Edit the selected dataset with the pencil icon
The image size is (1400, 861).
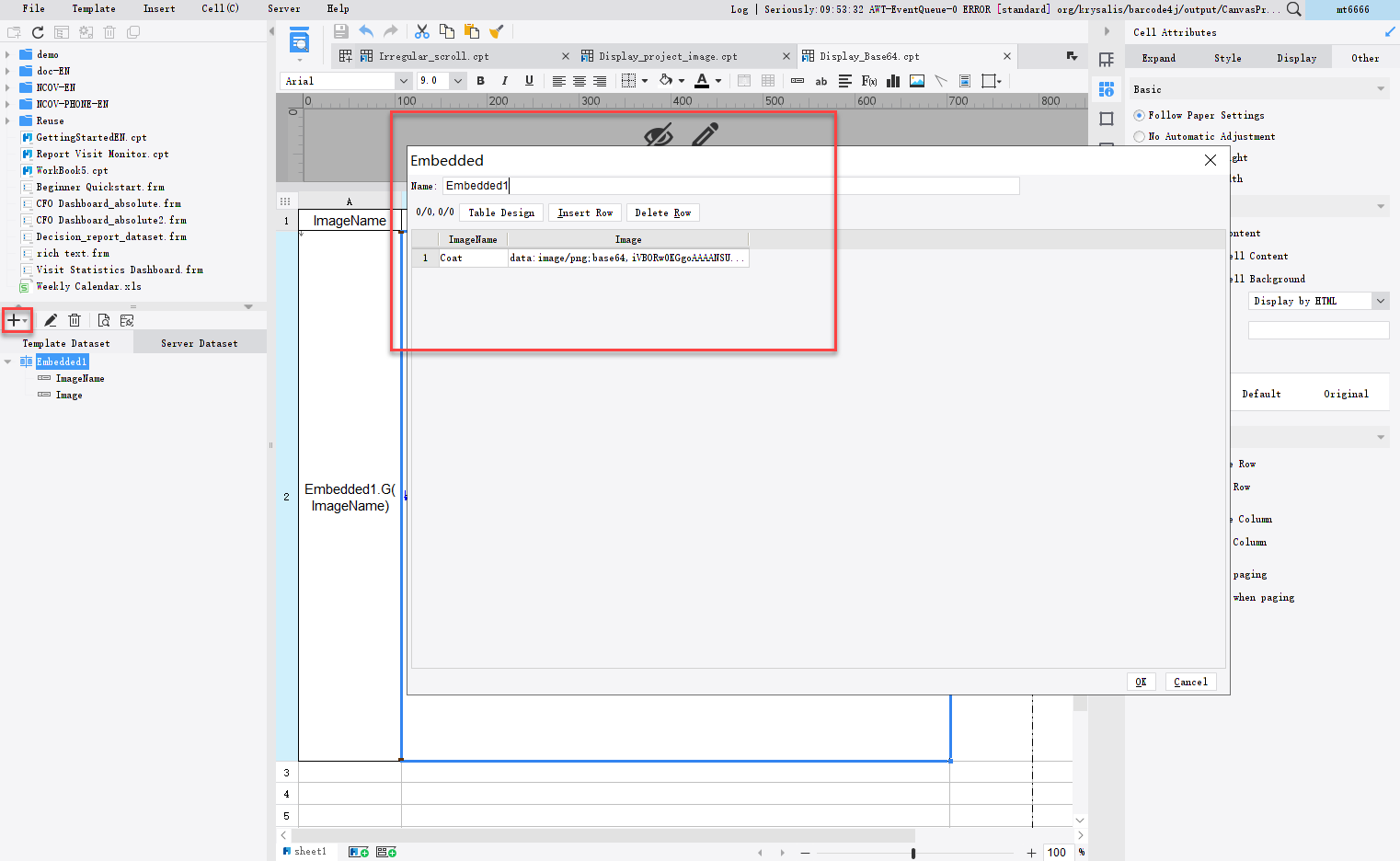51,320
